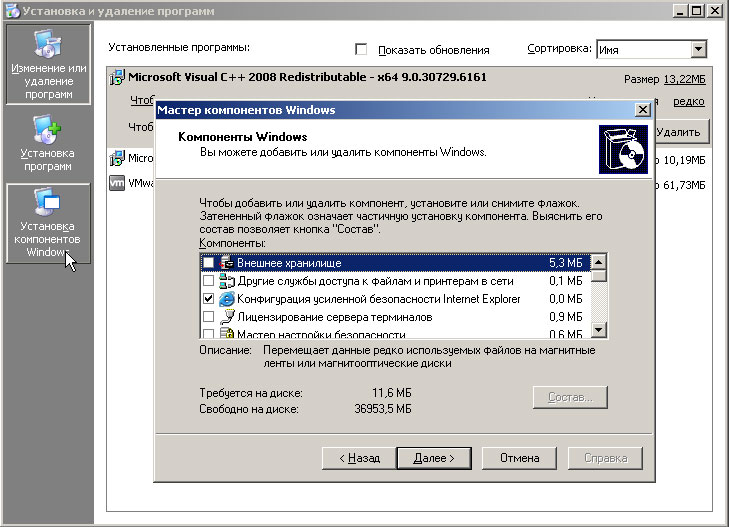Click the 'Состав...' button
The image size is (729, 527).
[x=570, y=397]
